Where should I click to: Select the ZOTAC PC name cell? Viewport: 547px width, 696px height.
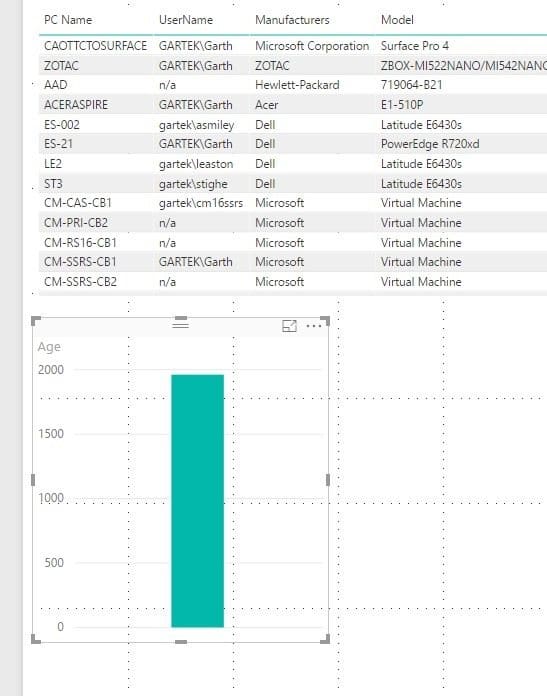tap(61, 66)
